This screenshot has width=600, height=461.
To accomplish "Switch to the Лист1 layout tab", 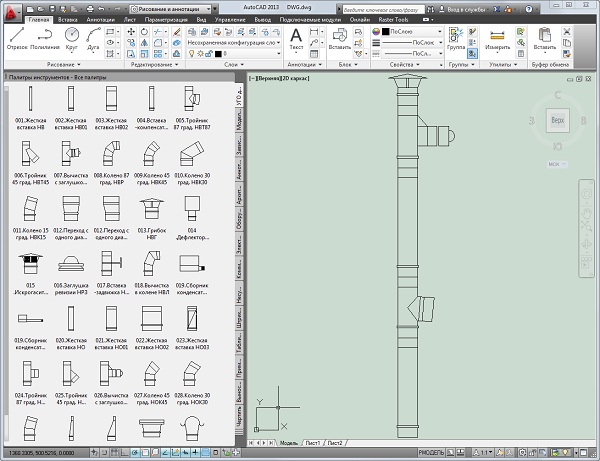I will coord(313,441).
